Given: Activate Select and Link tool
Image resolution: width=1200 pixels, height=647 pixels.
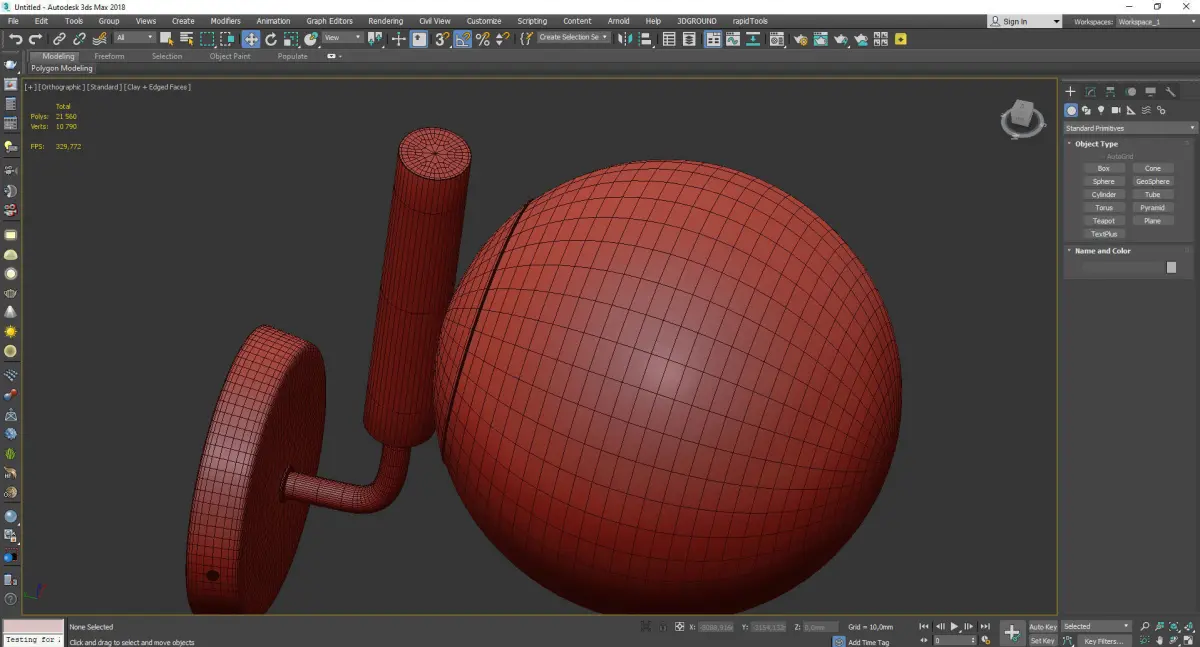Looking at the screenshot, I should [x=60, y=39].
